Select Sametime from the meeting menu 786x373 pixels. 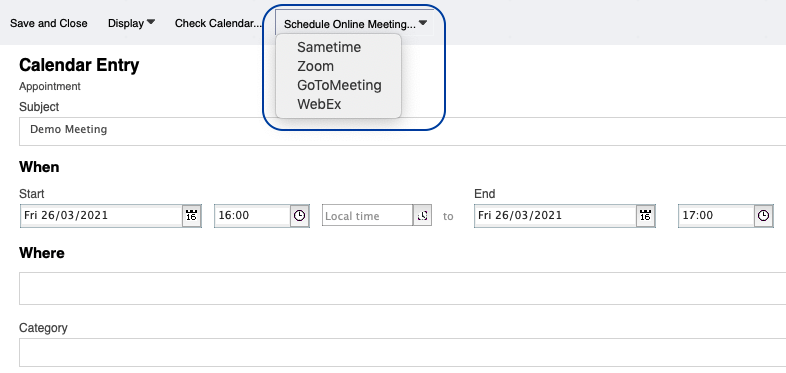(x=329, y=47)
